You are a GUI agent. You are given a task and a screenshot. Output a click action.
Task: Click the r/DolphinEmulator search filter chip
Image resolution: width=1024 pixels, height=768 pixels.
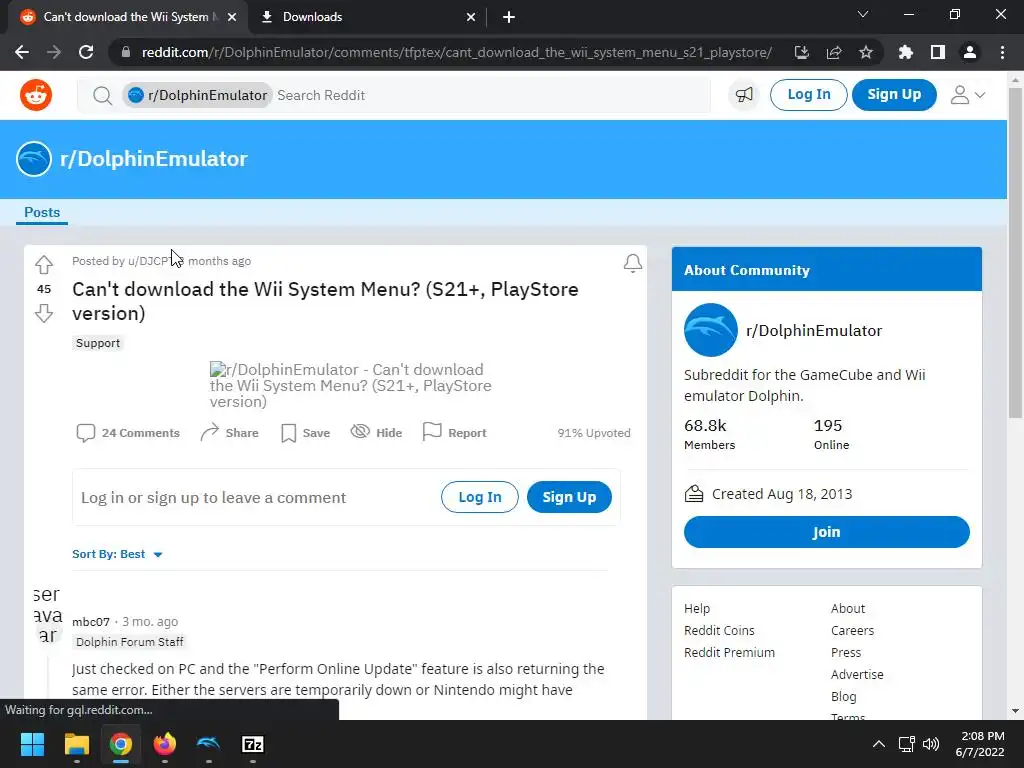(x=197, y=95)
